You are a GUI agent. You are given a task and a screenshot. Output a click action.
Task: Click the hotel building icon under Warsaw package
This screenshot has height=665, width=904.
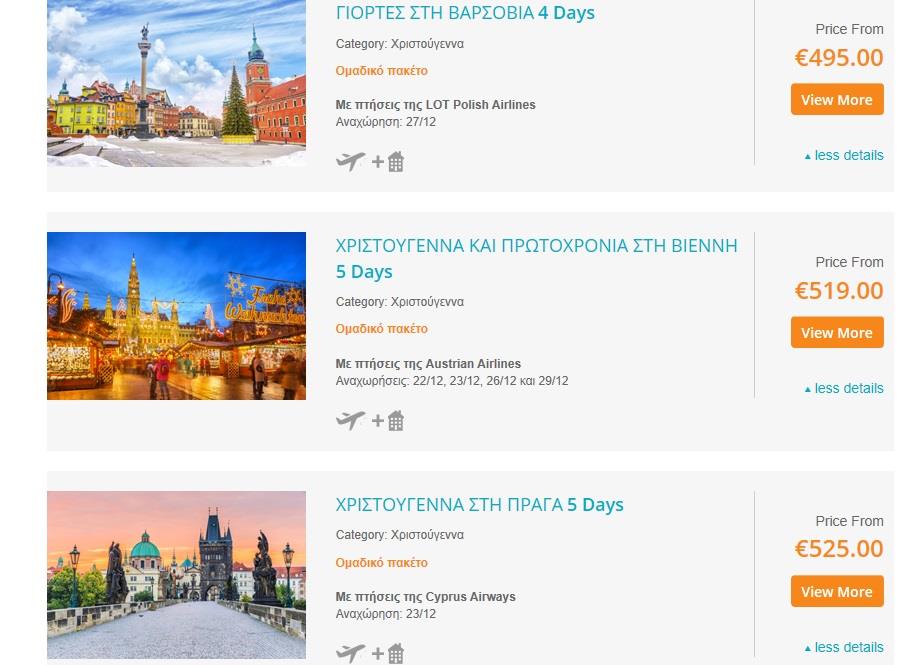[396, 162]
